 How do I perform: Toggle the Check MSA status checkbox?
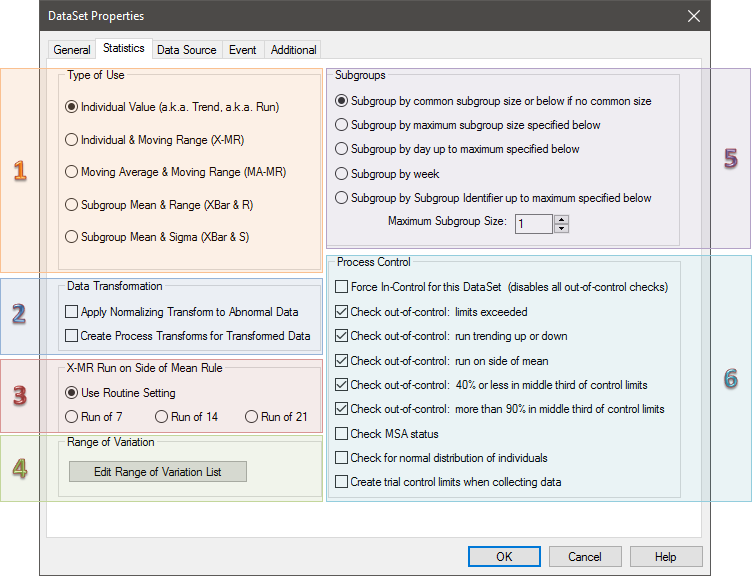[x=342, y=434]
